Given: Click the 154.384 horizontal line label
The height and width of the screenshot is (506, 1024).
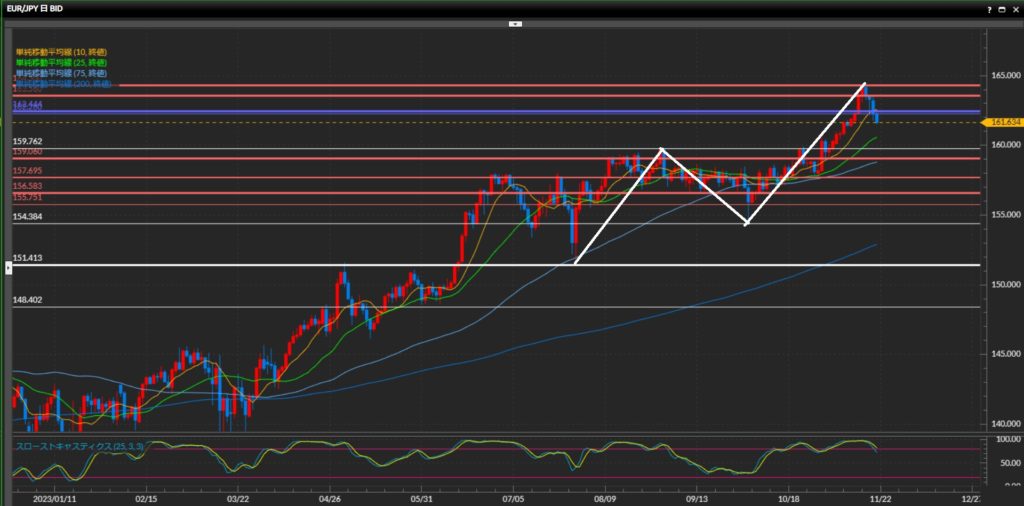Looking at the screenshot, I should coord(26,217).
